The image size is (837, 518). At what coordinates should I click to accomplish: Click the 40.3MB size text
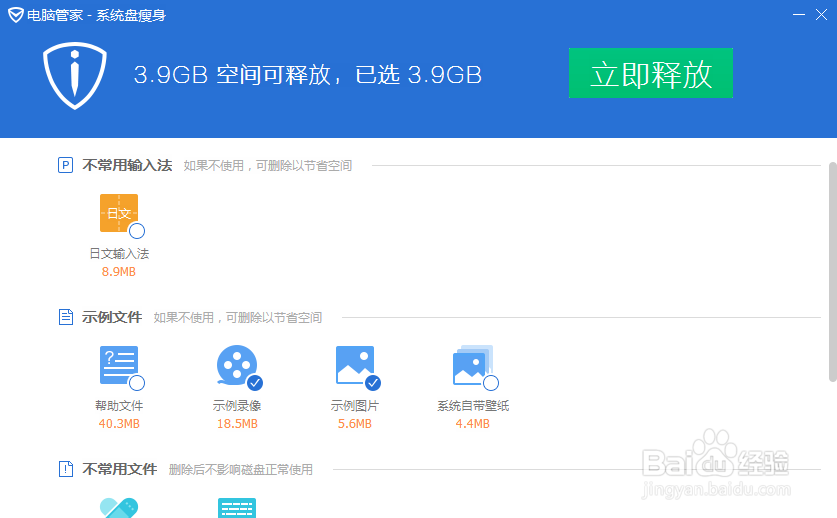(119, 423)
